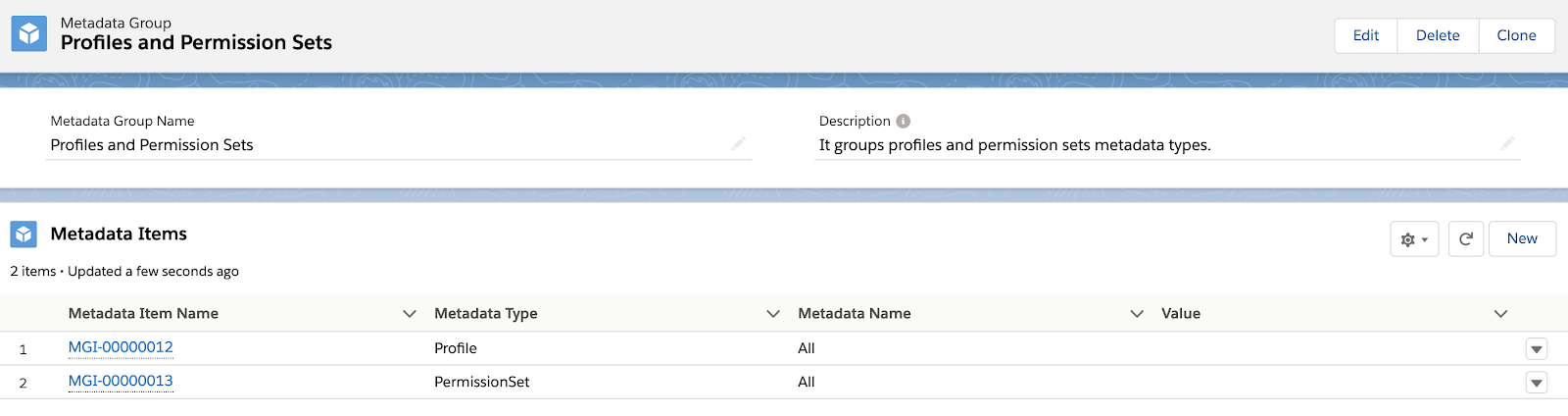Image resolution: width=1568 pixels, height=416 pixels.
Task: Open the MGI-00000013 record link
Action: 121,381
